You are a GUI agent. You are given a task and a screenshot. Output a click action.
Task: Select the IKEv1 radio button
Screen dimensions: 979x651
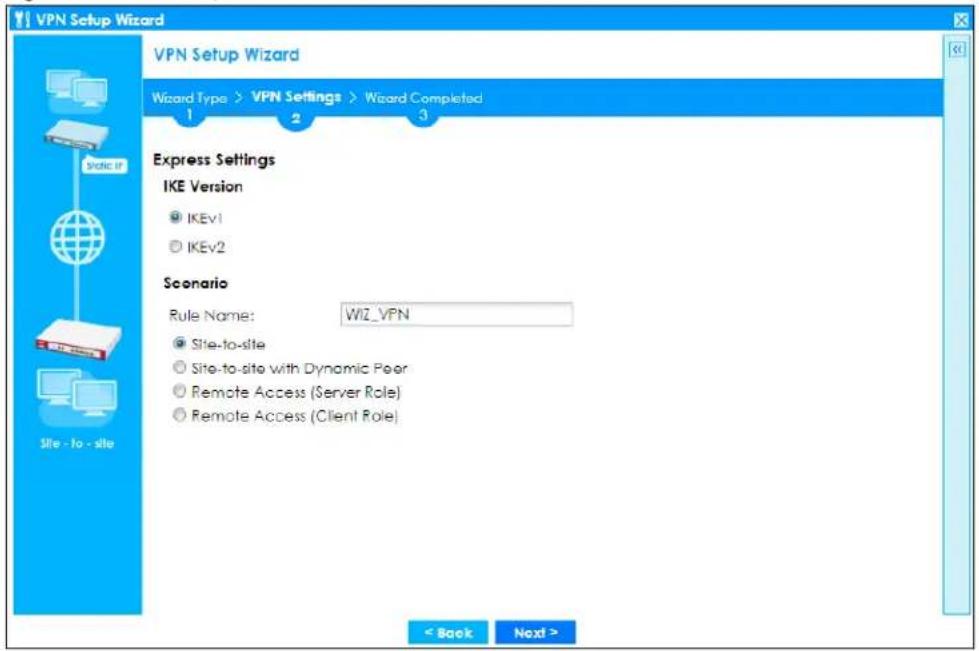175,217
